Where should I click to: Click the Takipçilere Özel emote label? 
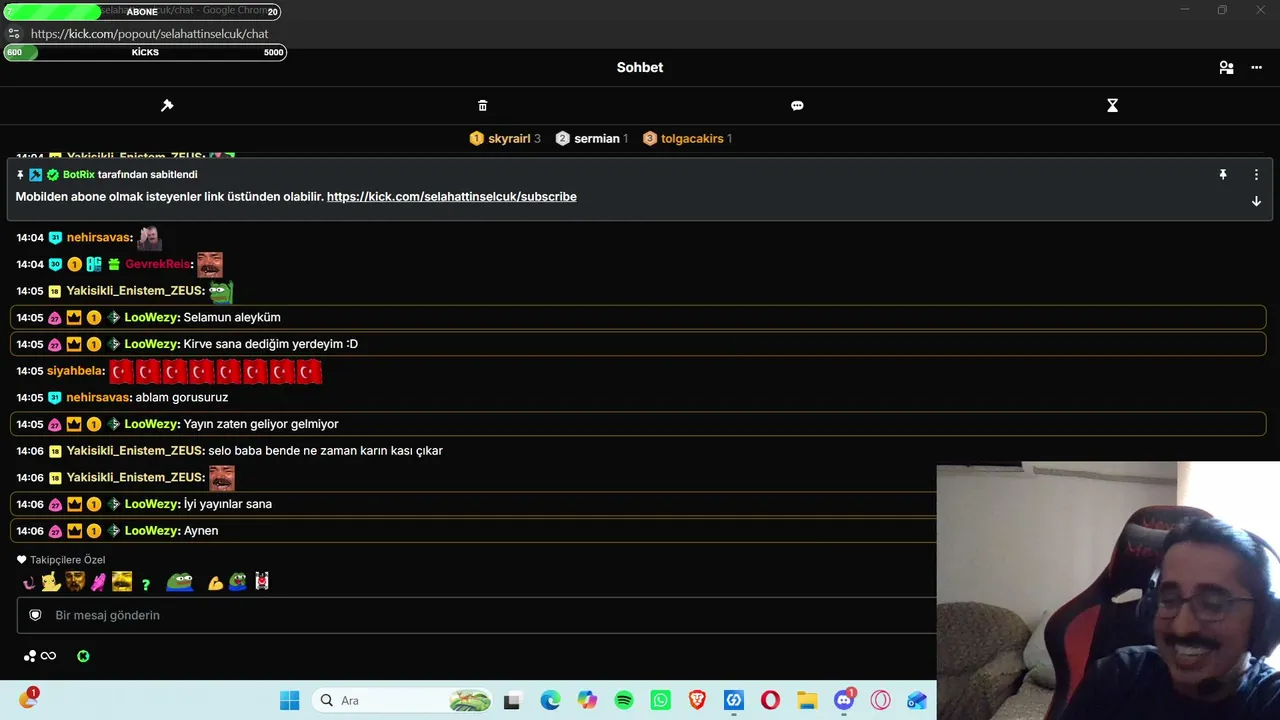67,560
